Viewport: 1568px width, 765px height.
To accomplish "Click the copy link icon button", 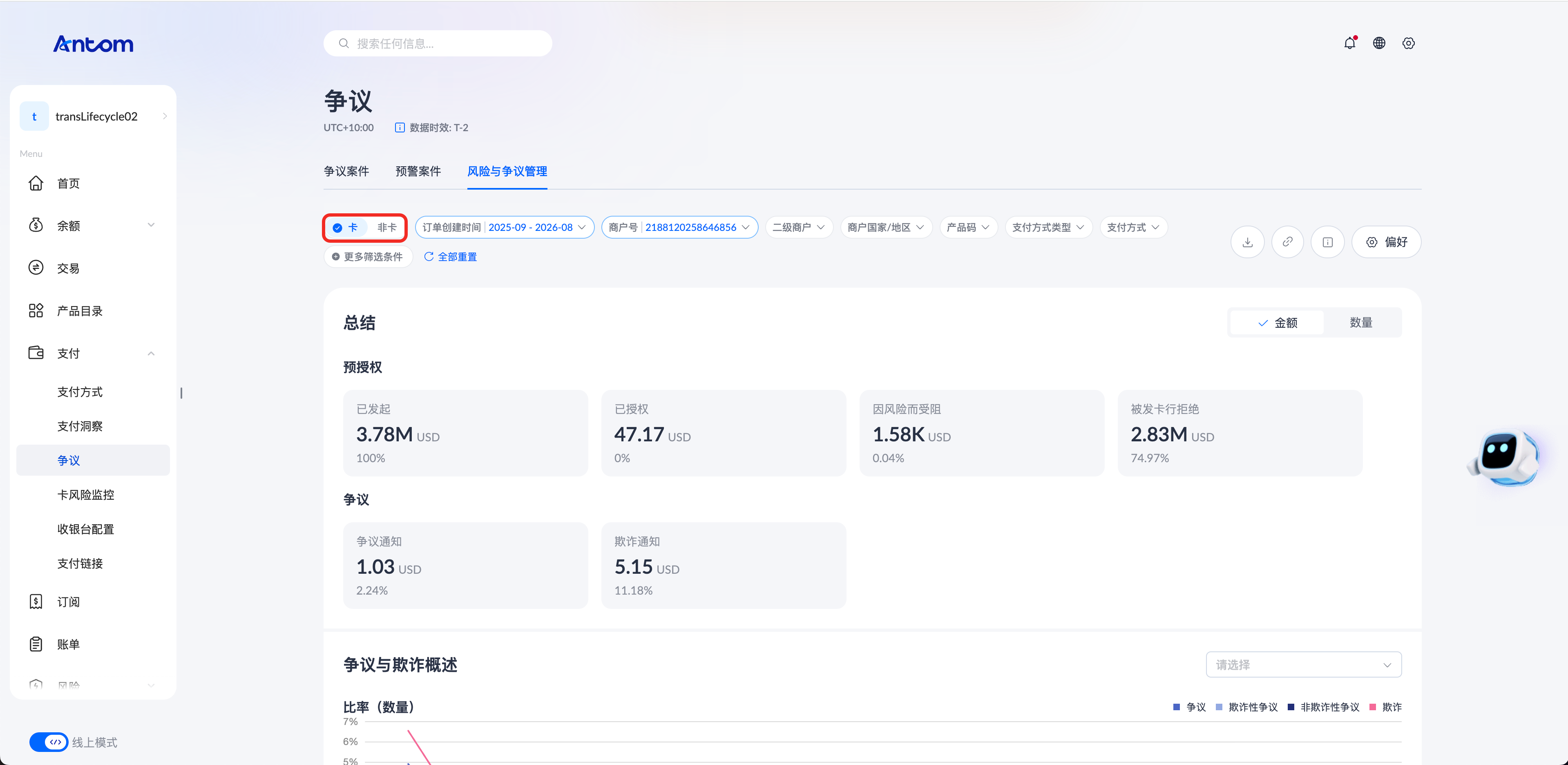I will [x=1287, y=242].
